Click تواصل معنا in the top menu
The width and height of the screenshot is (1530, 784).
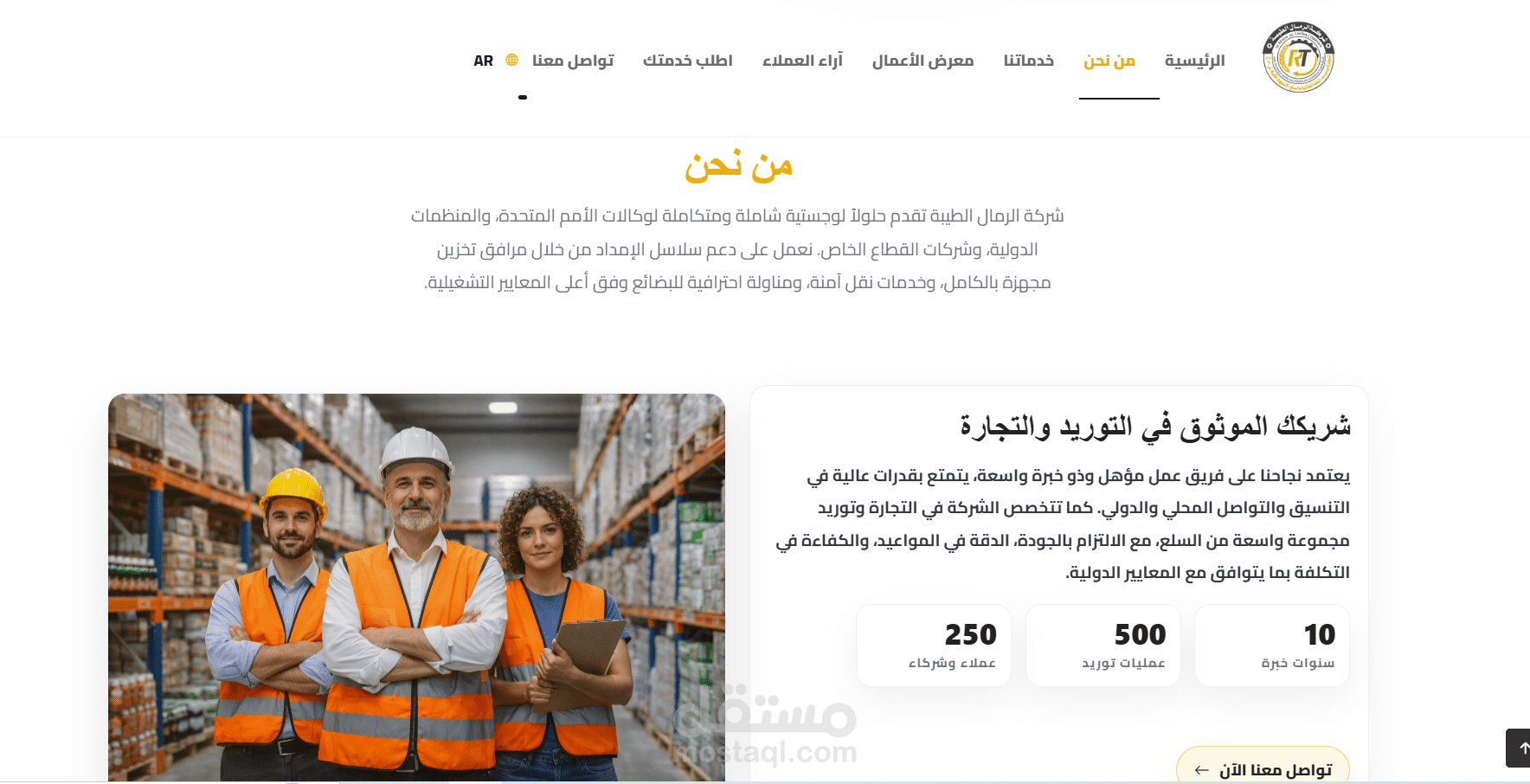(573, 61)
